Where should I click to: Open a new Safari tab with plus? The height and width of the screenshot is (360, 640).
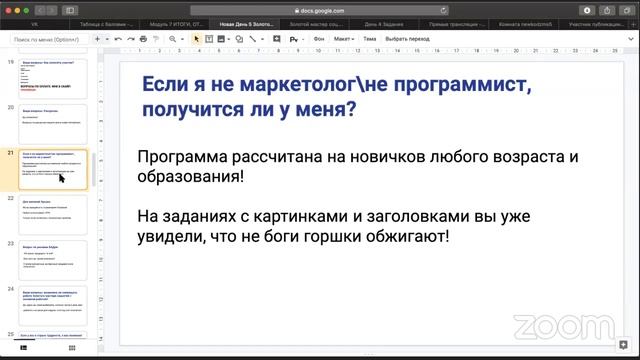634,24
